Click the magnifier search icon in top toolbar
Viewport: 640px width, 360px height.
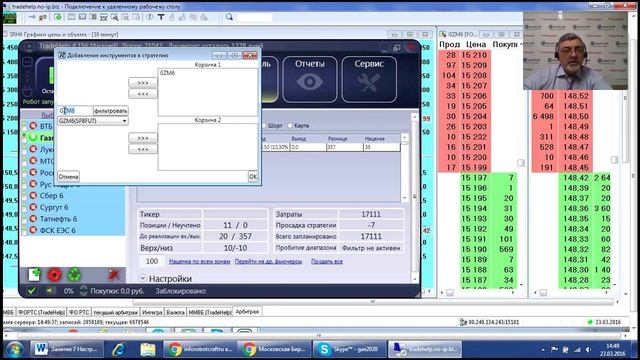229,17
